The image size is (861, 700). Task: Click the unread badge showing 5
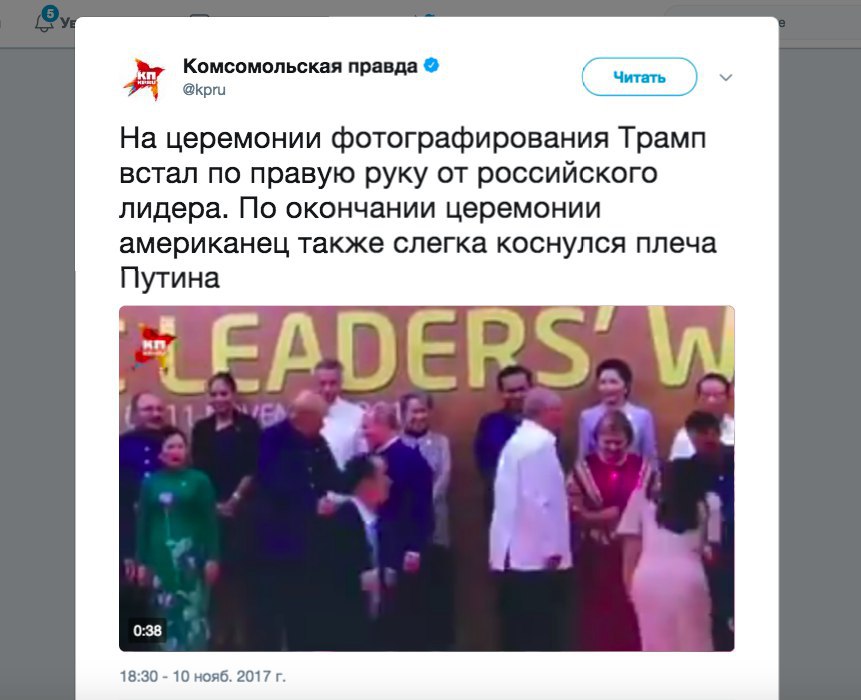pos(50,13)
